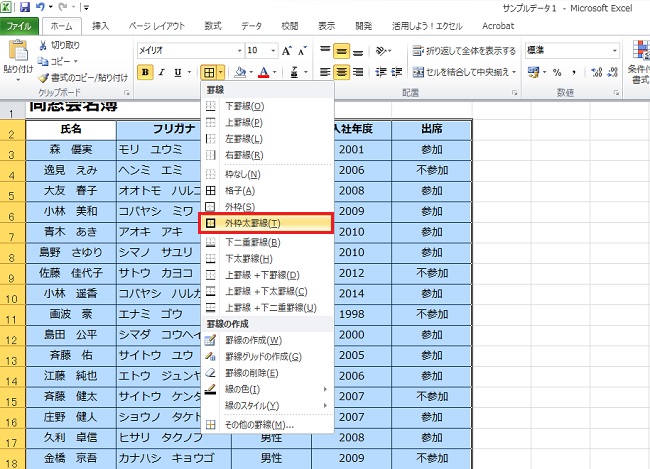
Task: Open the ファイル (File) tab
Action: tap(19, 24)
